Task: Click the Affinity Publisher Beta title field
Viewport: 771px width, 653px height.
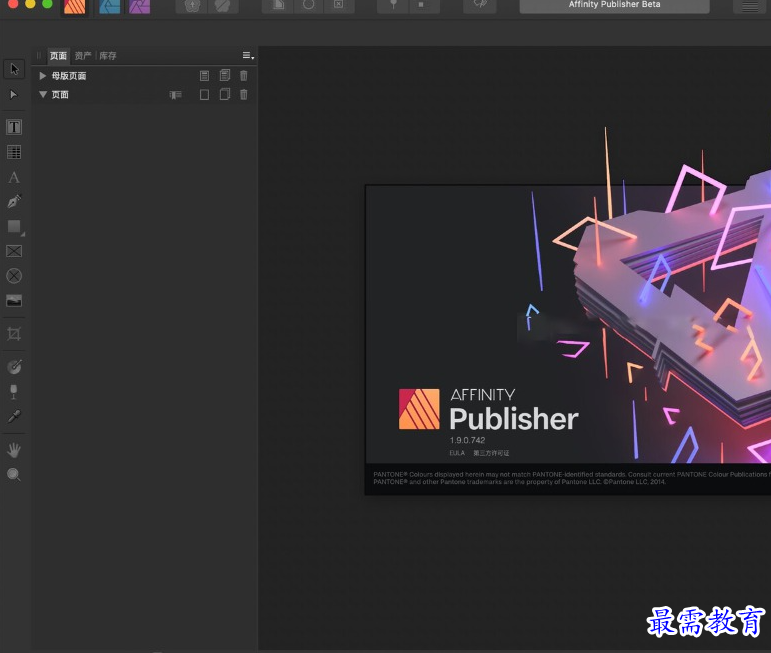Action: (x=615, y=5)
